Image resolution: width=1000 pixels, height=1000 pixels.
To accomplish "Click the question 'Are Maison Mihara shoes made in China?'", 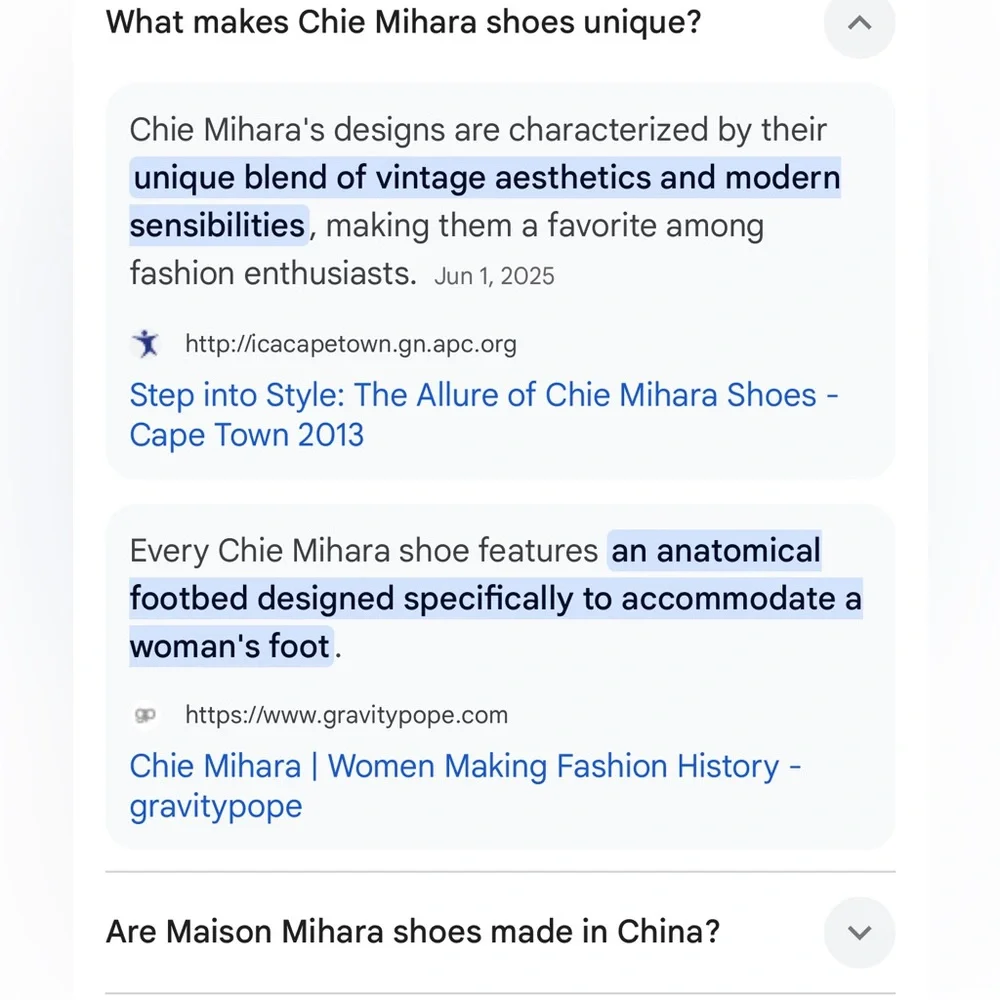I will 412,932.
